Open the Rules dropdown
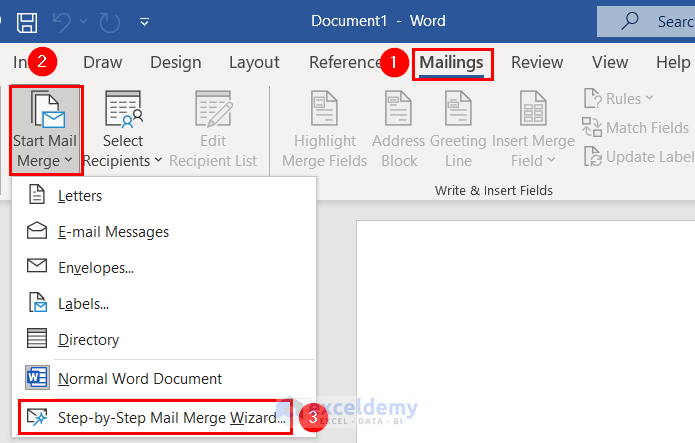The image size is (695, 443). (618, 98)
